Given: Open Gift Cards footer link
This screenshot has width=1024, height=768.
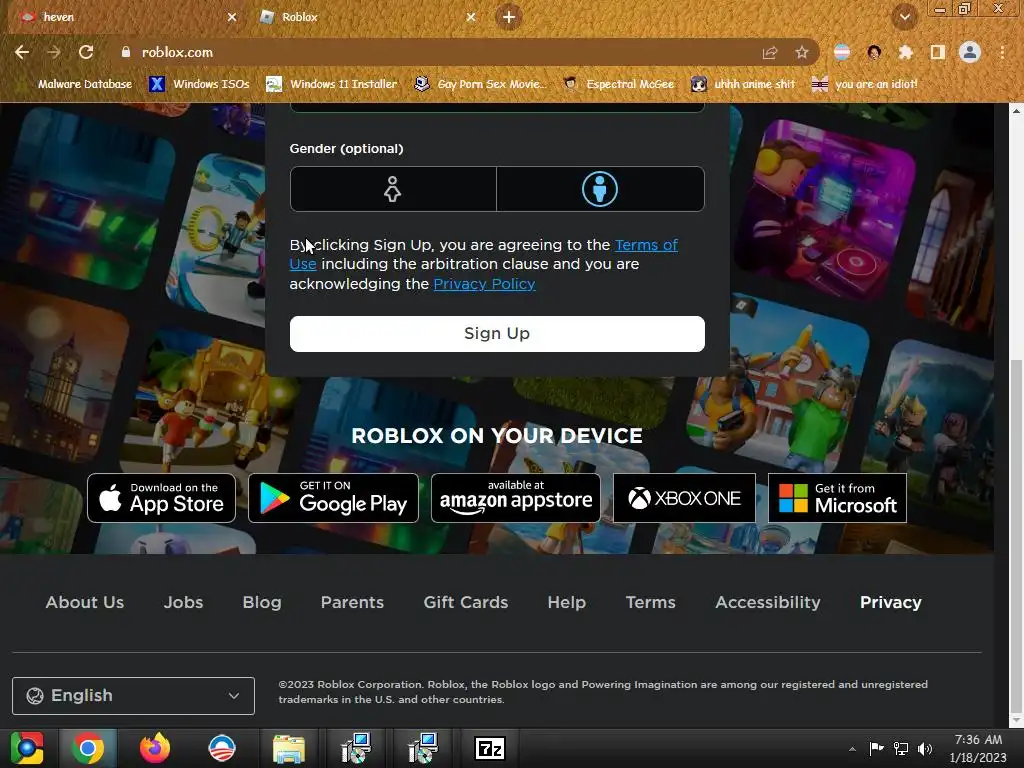Looking at the screenshot, I should [x=466, y=602].
